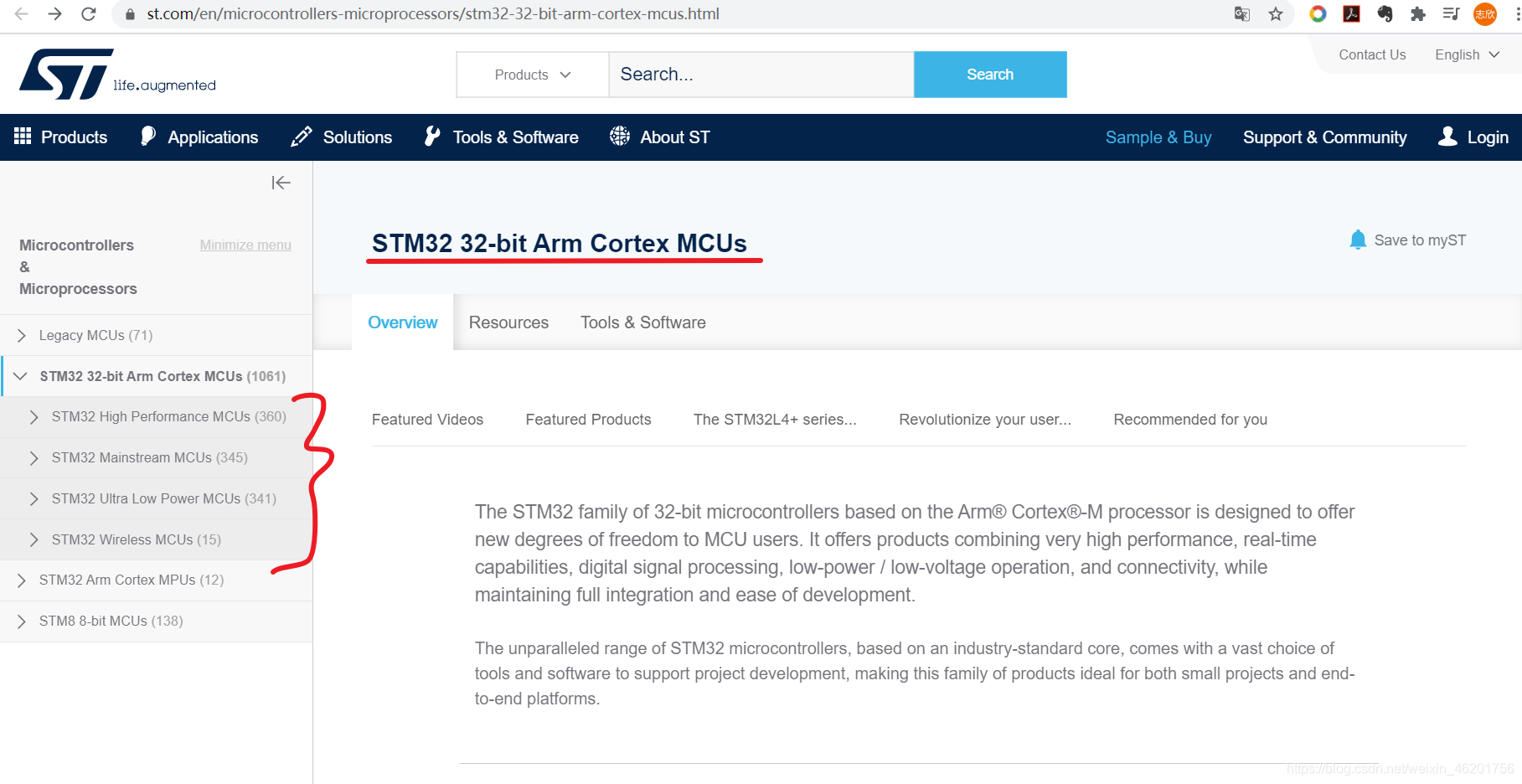
Task: Jump to Recommended for you section
Action: (1190, 420)
